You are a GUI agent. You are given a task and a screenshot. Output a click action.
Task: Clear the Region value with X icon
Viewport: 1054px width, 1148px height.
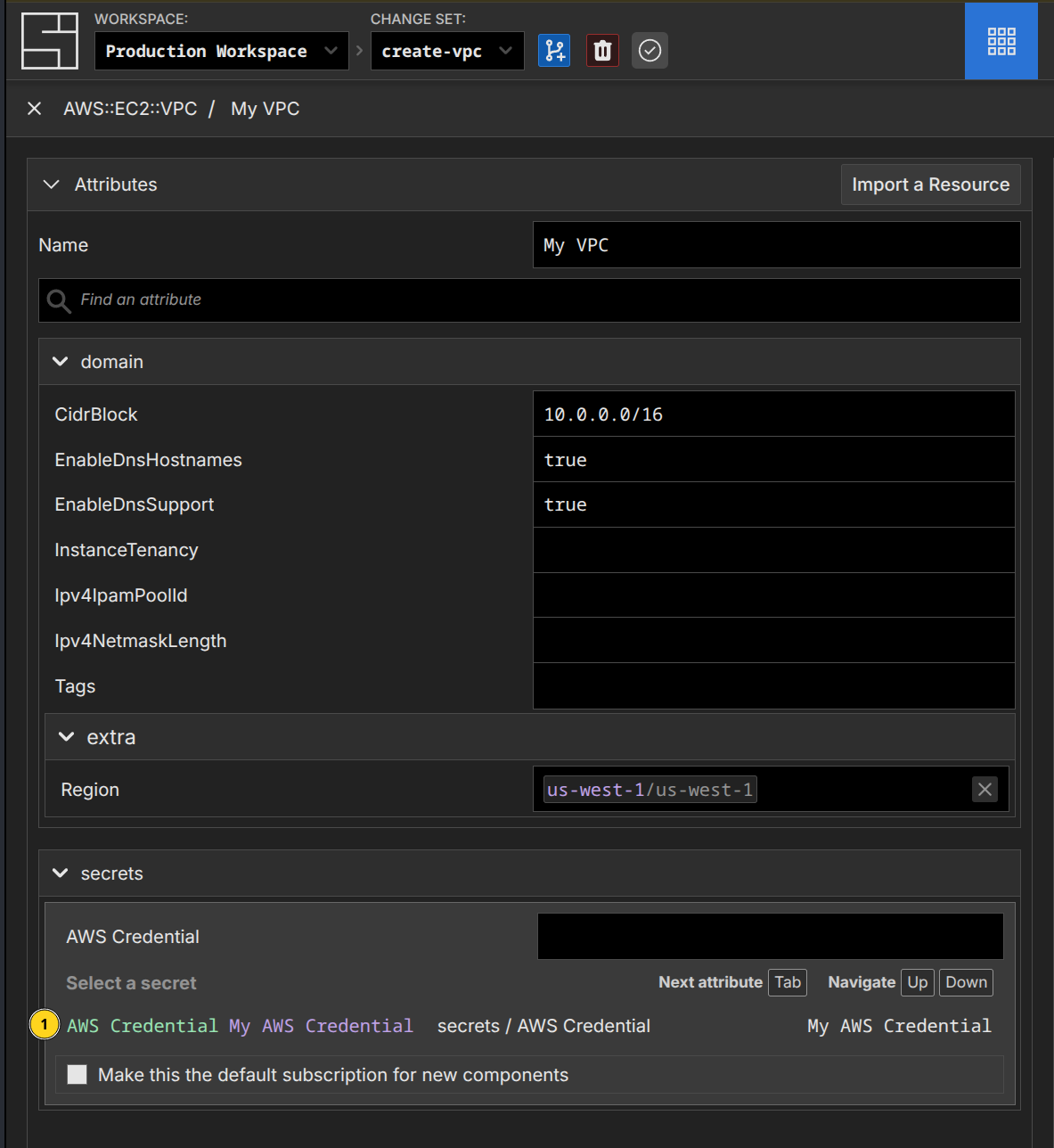point(985,790)
